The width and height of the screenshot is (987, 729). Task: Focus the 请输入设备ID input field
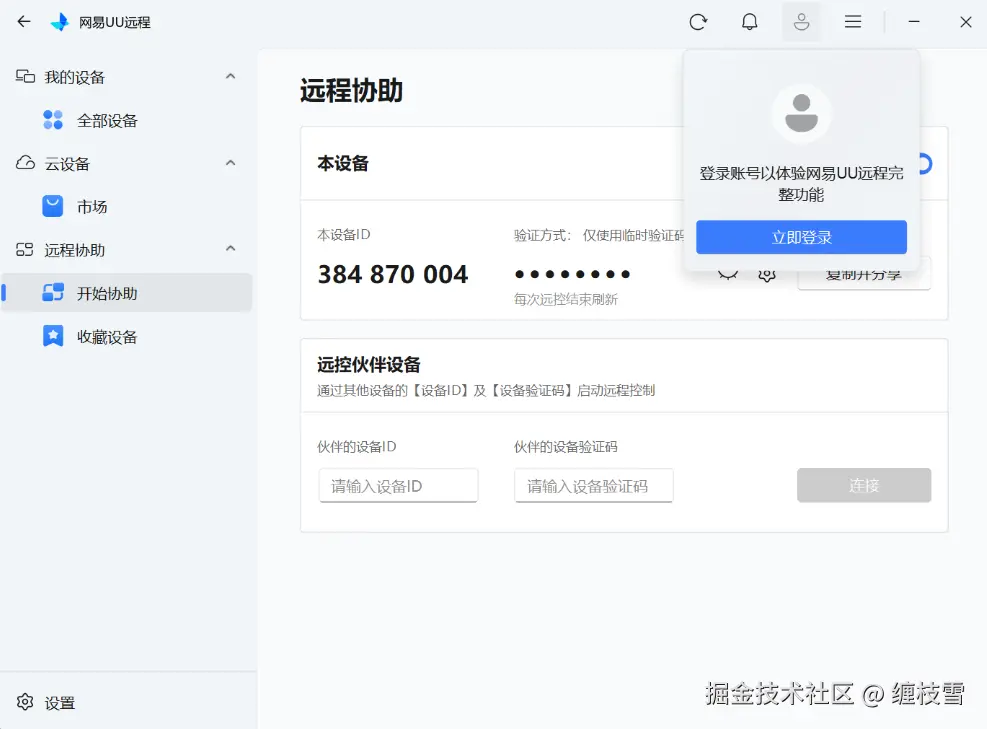point(398,485)
